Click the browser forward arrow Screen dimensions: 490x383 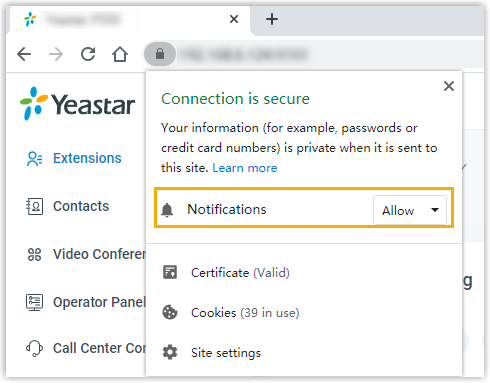click(x=56, y=54)
